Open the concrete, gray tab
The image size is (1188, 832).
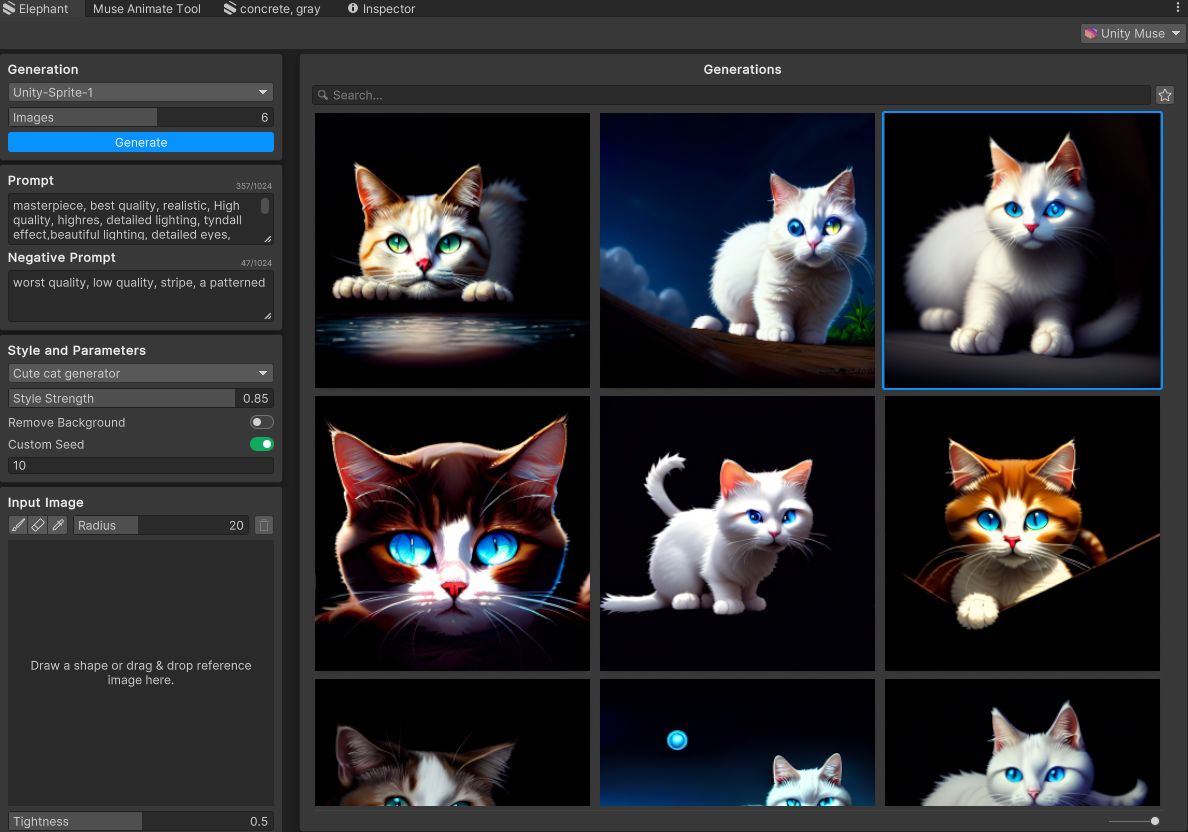(x=272, y=8)
